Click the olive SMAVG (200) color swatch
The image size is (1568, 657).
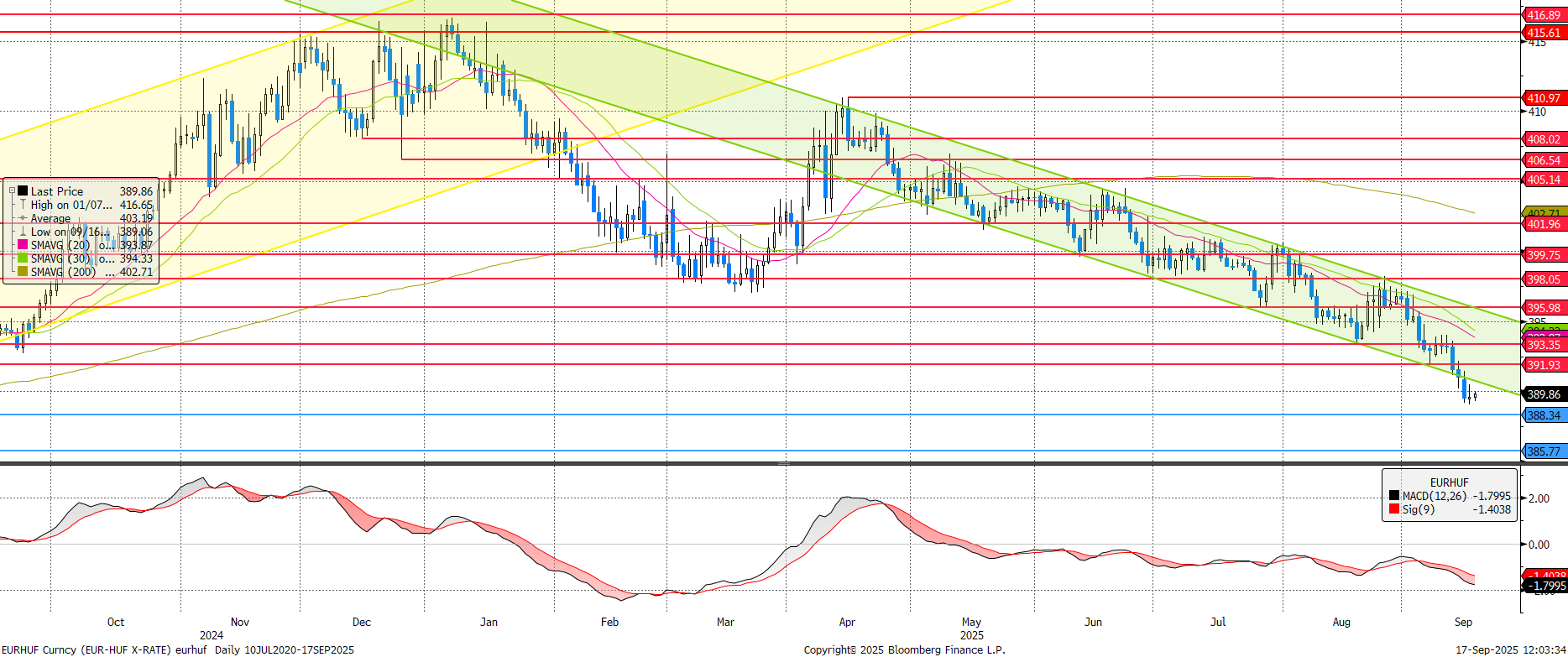(x=23, y=272)
